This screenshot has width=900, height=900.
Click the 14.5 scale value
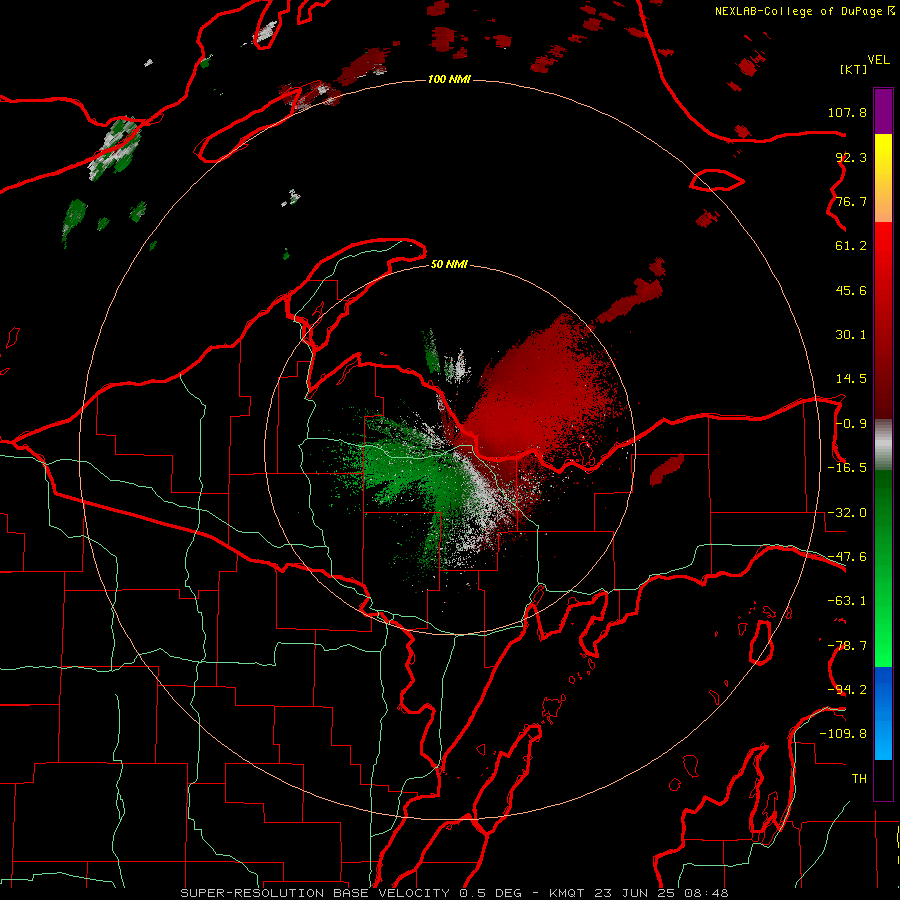tap(851, 379)
